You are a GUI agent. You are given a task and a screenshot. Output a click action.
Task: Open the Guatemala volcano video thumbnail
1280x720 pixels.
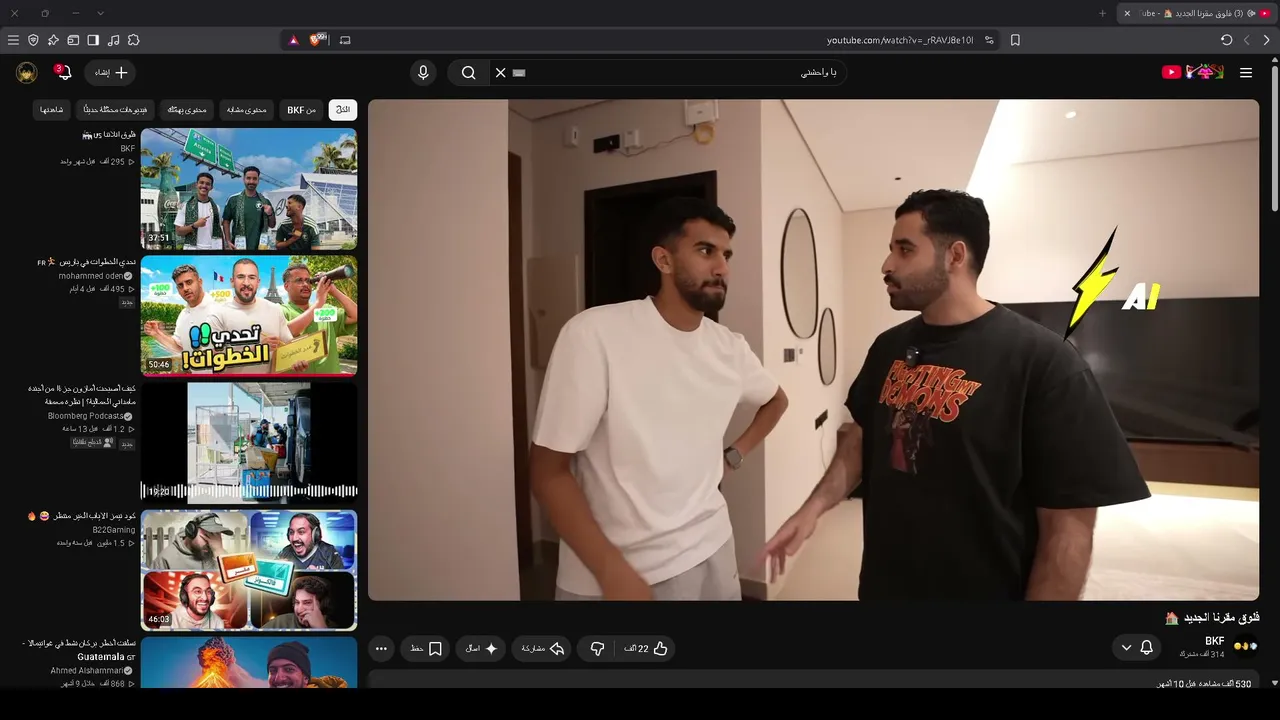click(x=249, y=663)
